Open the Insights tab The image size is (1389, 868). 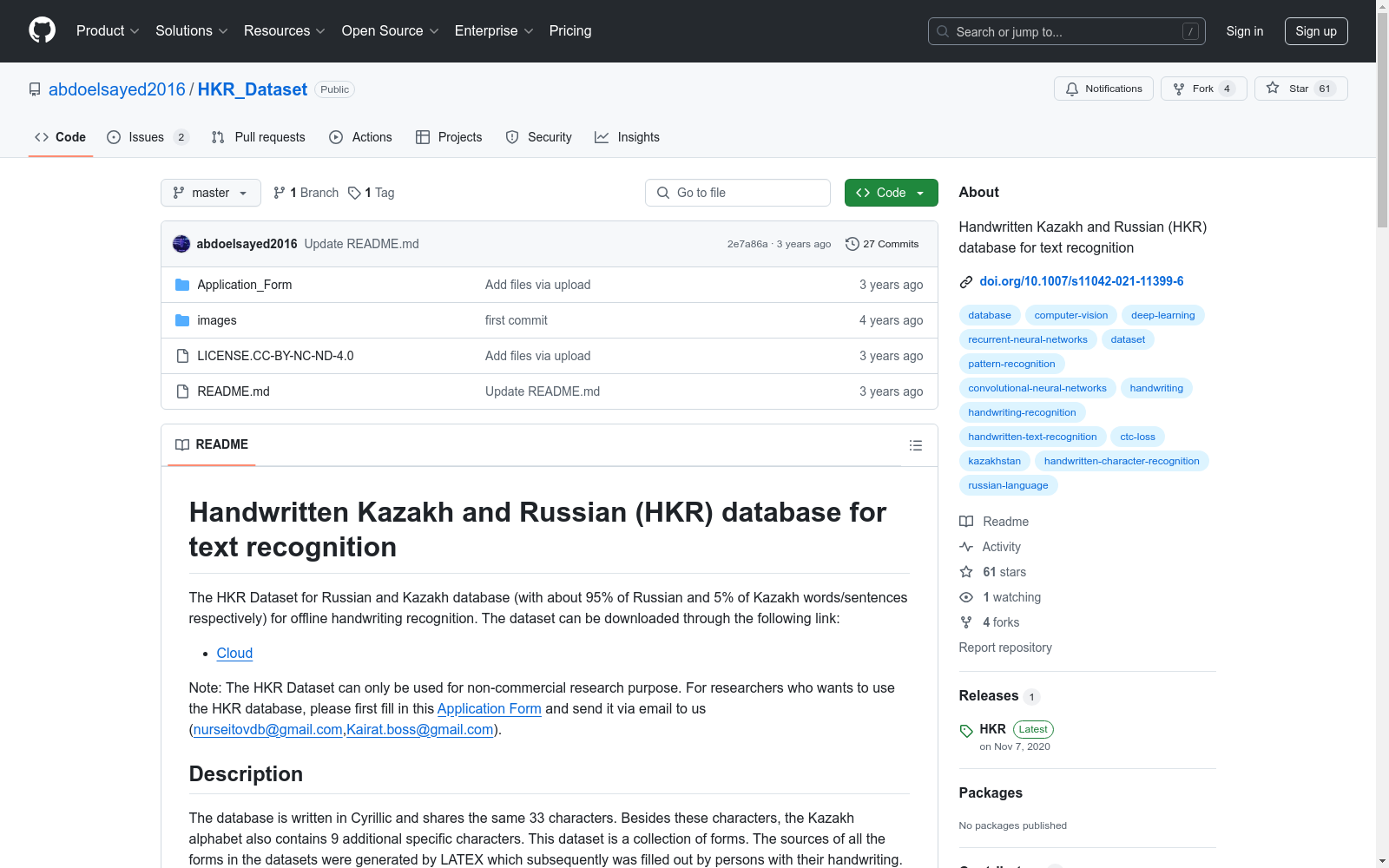point(628,137)
